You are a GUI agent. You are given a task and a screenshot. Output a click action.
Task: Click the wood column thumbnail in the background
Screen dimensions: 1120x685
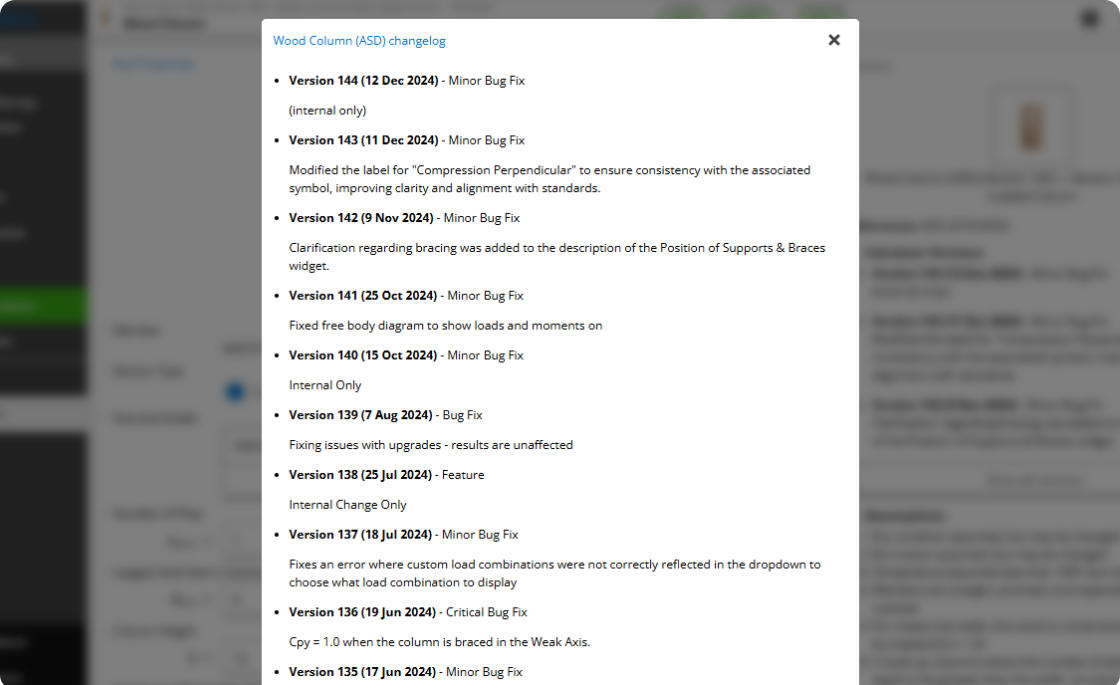pos(1030,126)
